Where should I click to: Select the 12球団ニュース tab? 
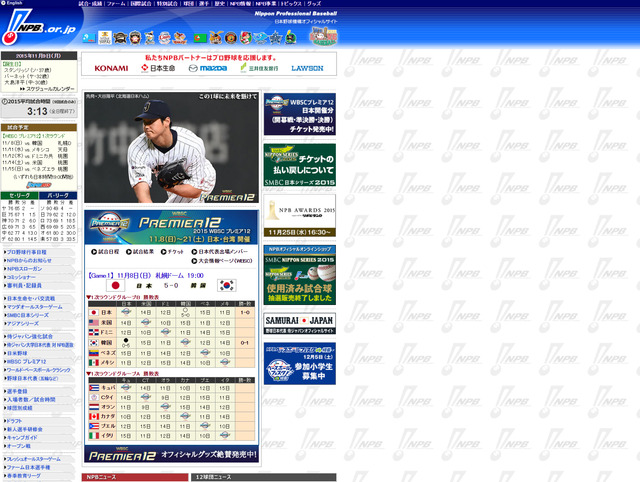pyautogui.click(x=264, y=477)
